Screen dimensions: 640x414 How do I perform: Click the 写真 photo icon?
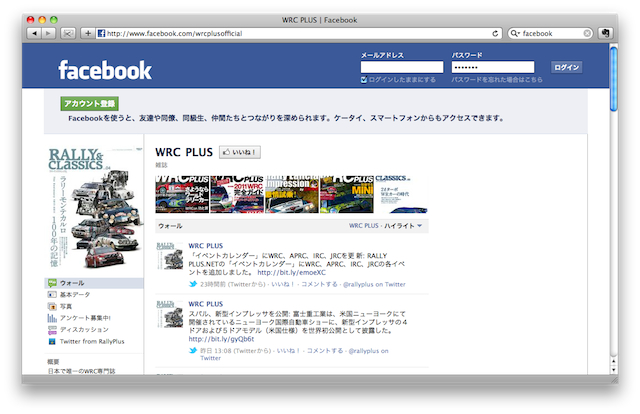pyautogui.click(x=52, y=306)
